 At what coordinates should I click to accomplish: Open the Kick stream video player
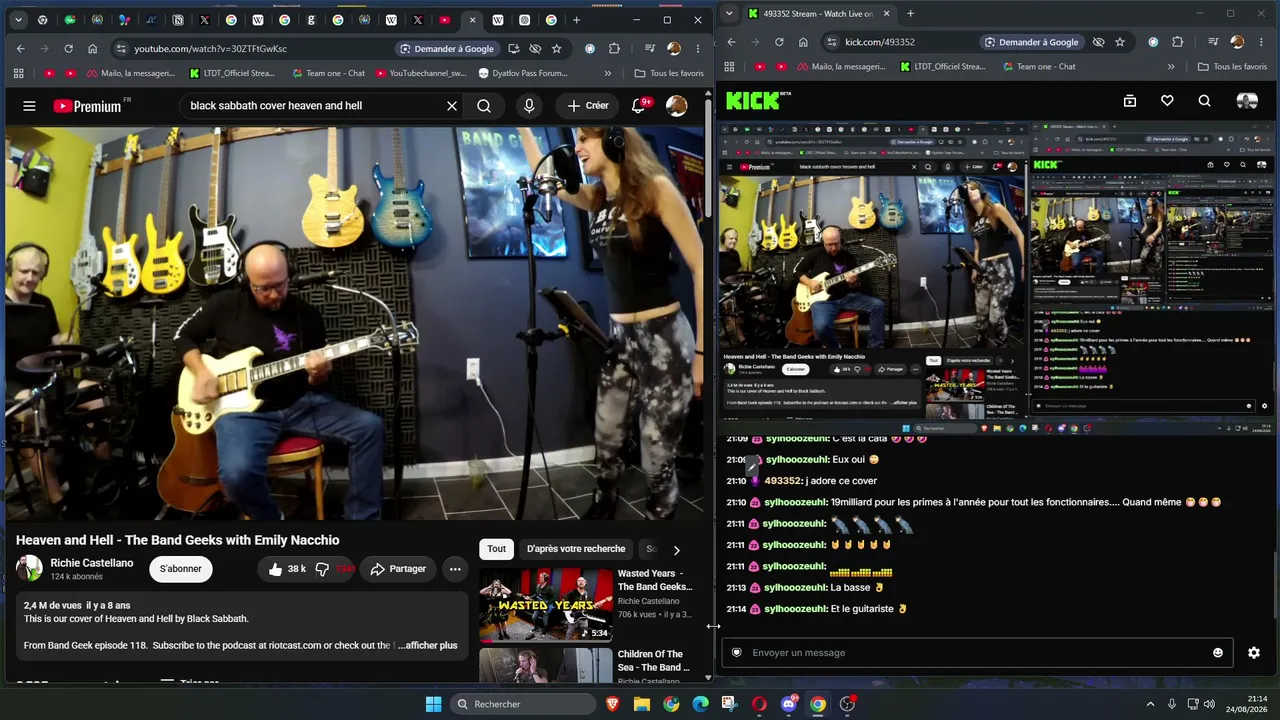click(997, 277)
